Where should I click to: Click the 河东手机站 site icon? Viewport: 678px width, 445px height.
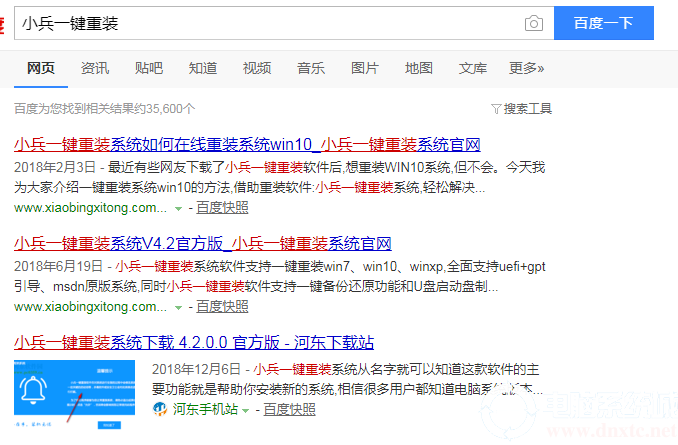pyautogui.click(x=159, y=409)
